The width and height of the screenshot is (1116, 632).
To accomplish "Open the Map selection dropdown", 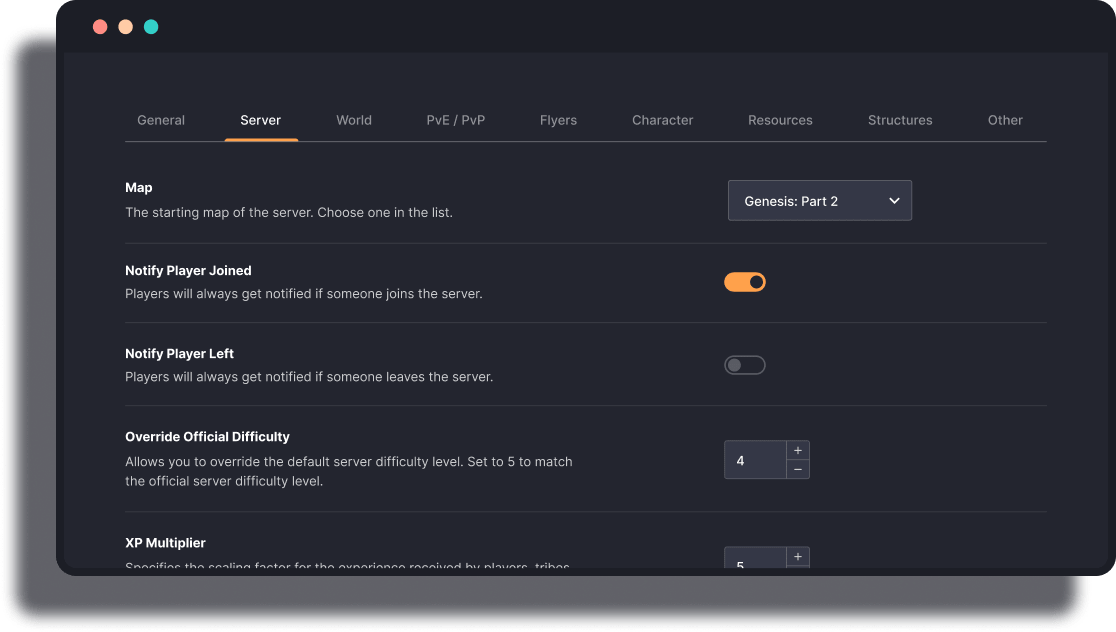I will (820, 200).
